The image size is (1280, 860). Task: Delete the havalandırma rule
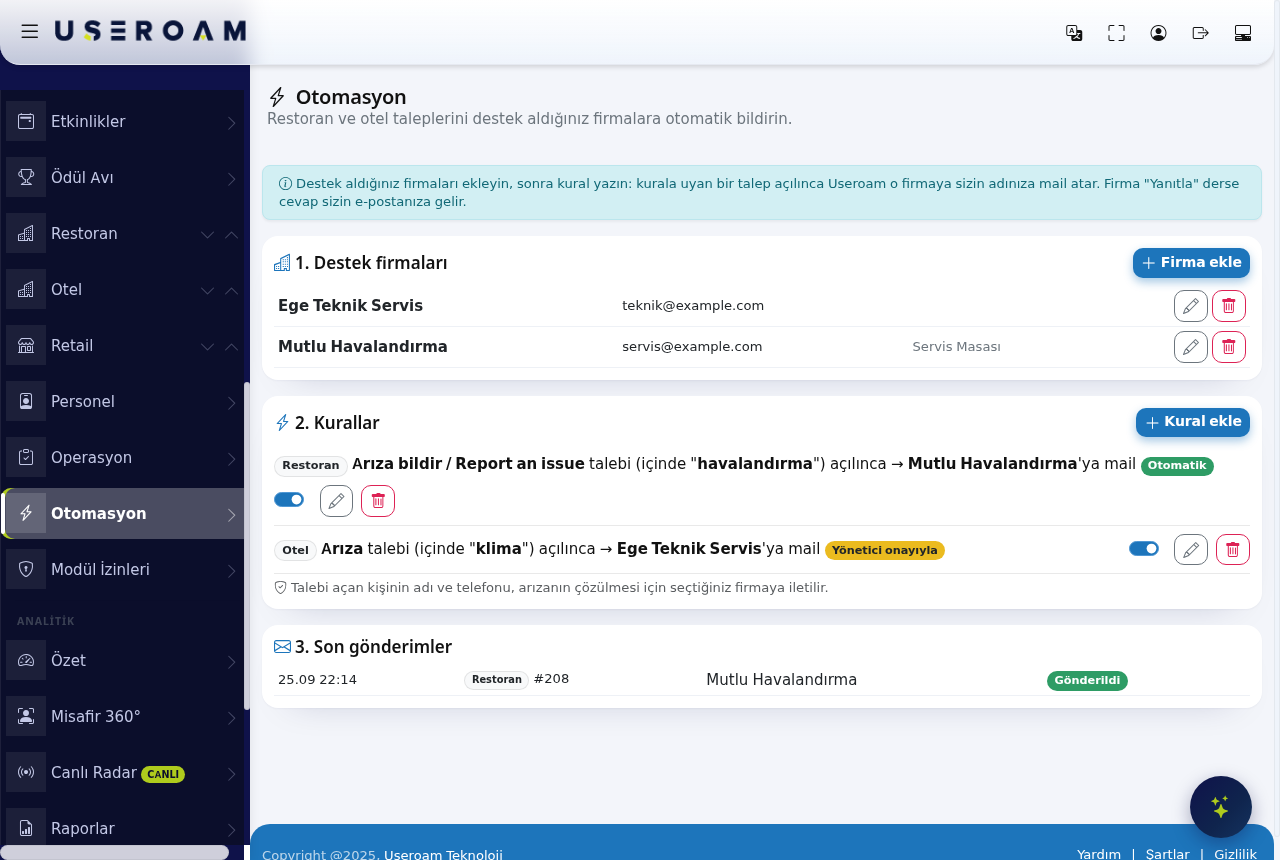(x=378, y=501)
